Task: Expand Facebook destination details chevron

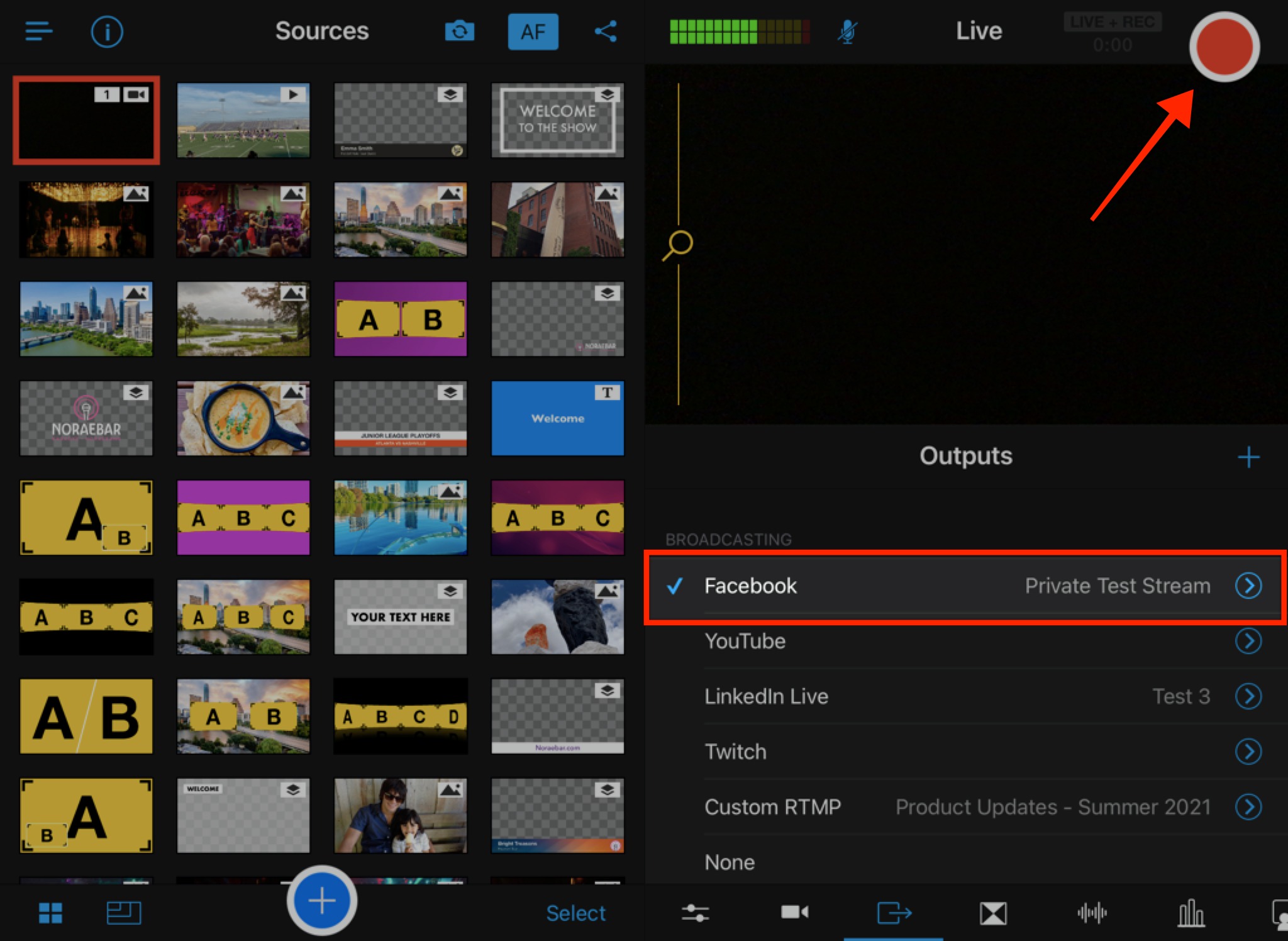Action: point(1248,586)
